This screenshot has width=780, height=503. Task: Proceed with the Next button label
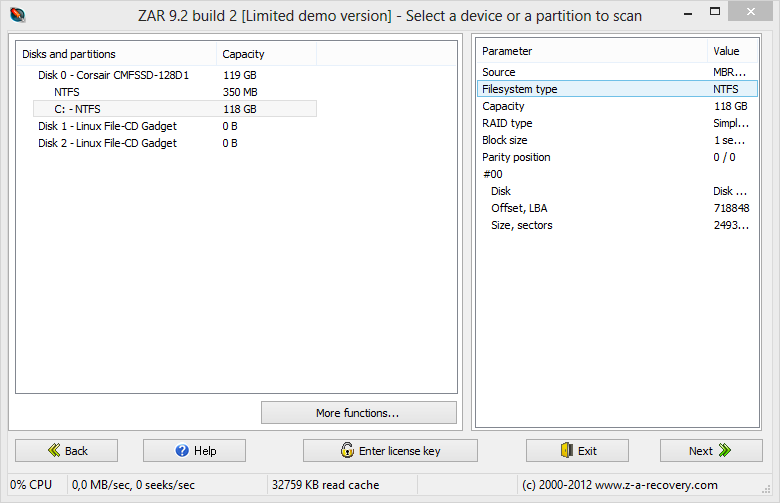coord(700,451)
